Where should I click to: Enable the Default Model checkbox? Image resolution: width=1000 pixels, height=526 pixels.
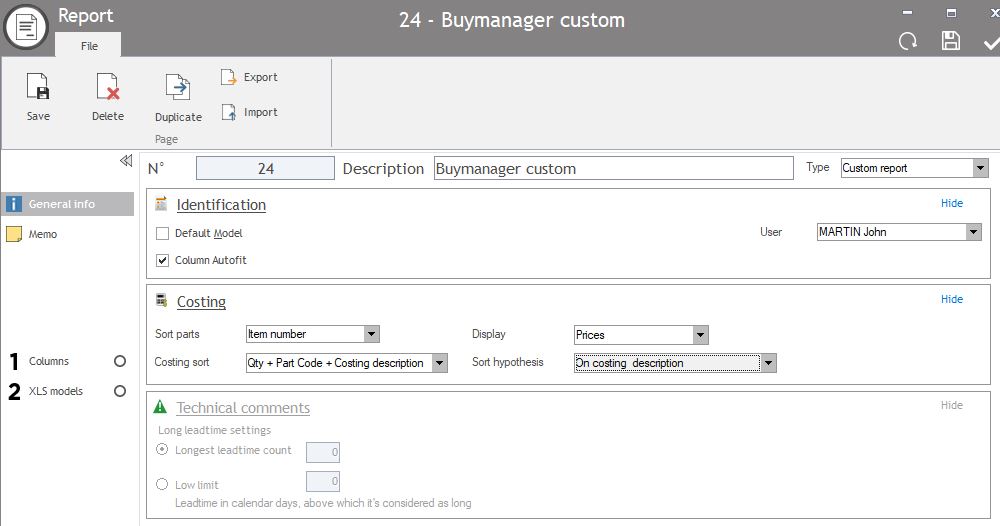tap(163, 233)
